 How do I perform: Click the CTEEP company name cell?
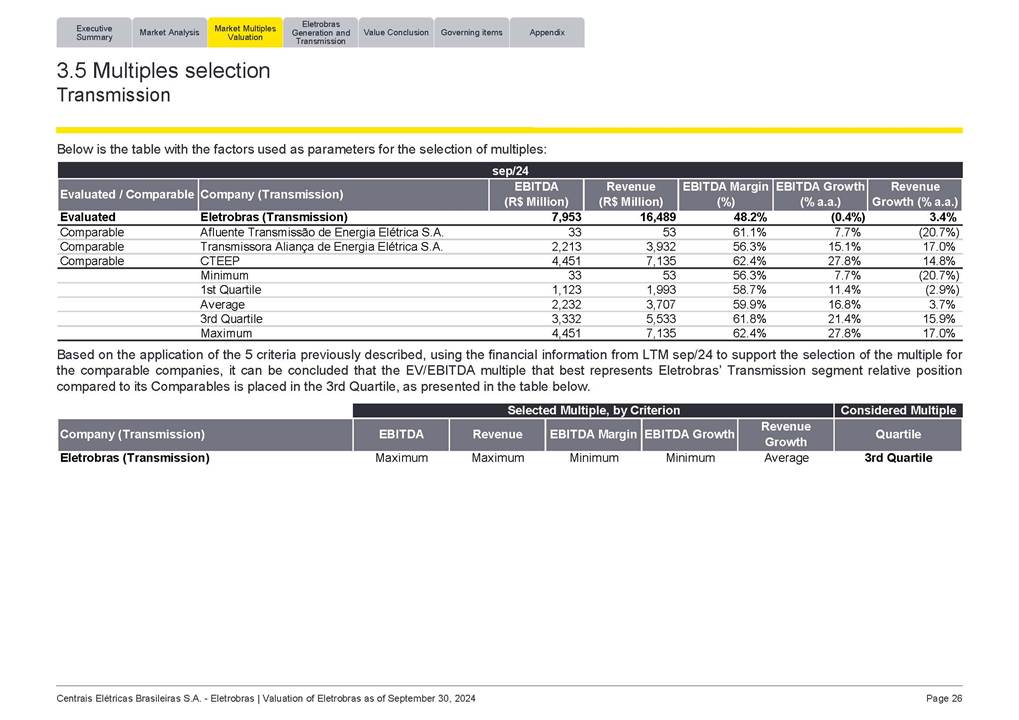[x=220, y=261]
